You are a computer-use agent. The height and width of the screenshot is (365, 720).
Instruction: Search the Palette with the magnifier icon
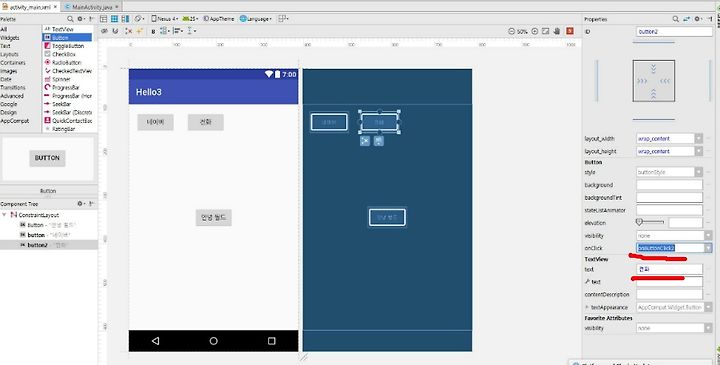pos(70,19)
